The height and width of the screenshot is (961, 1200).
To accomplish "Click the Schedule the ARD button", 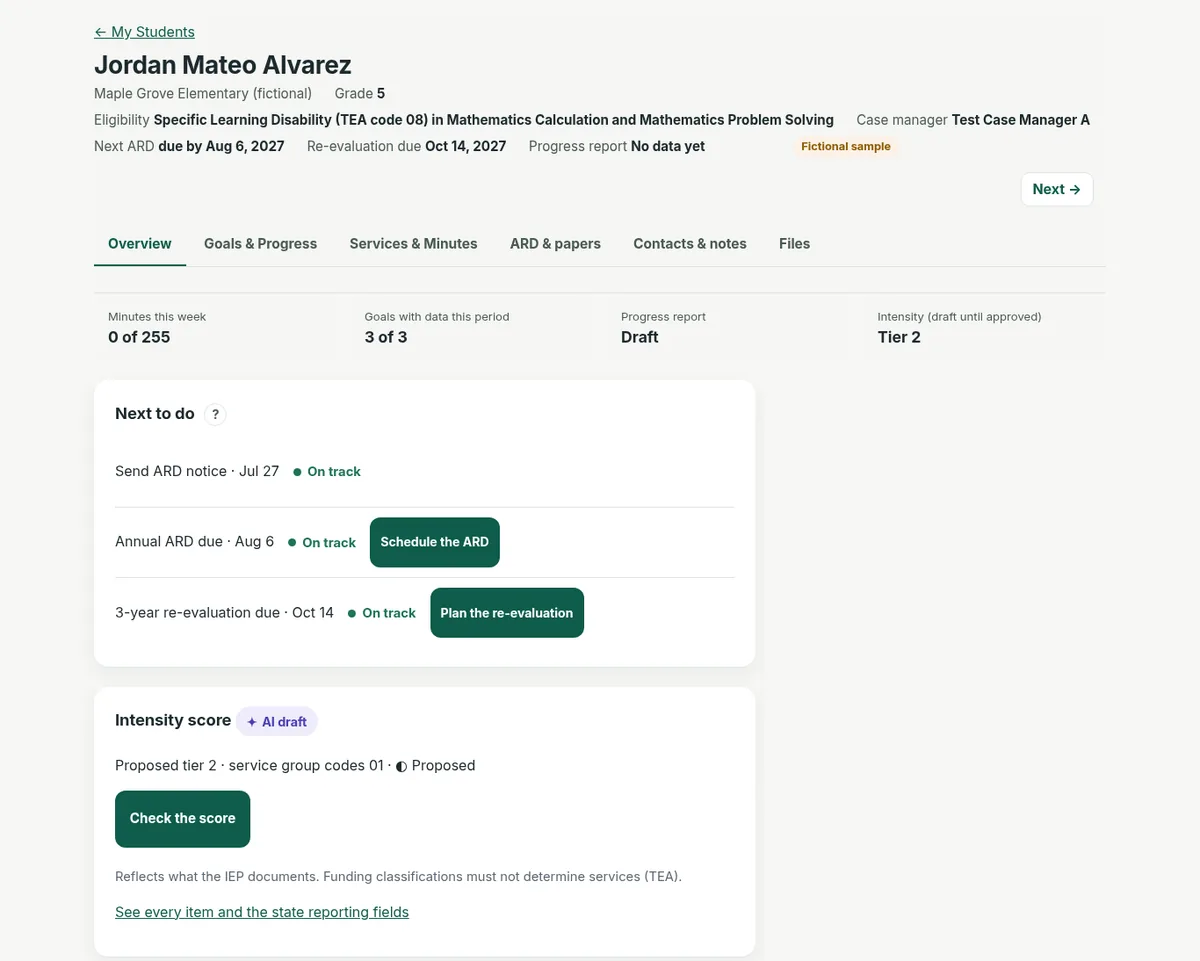I will pyautogui.click(x=435, y=542).
